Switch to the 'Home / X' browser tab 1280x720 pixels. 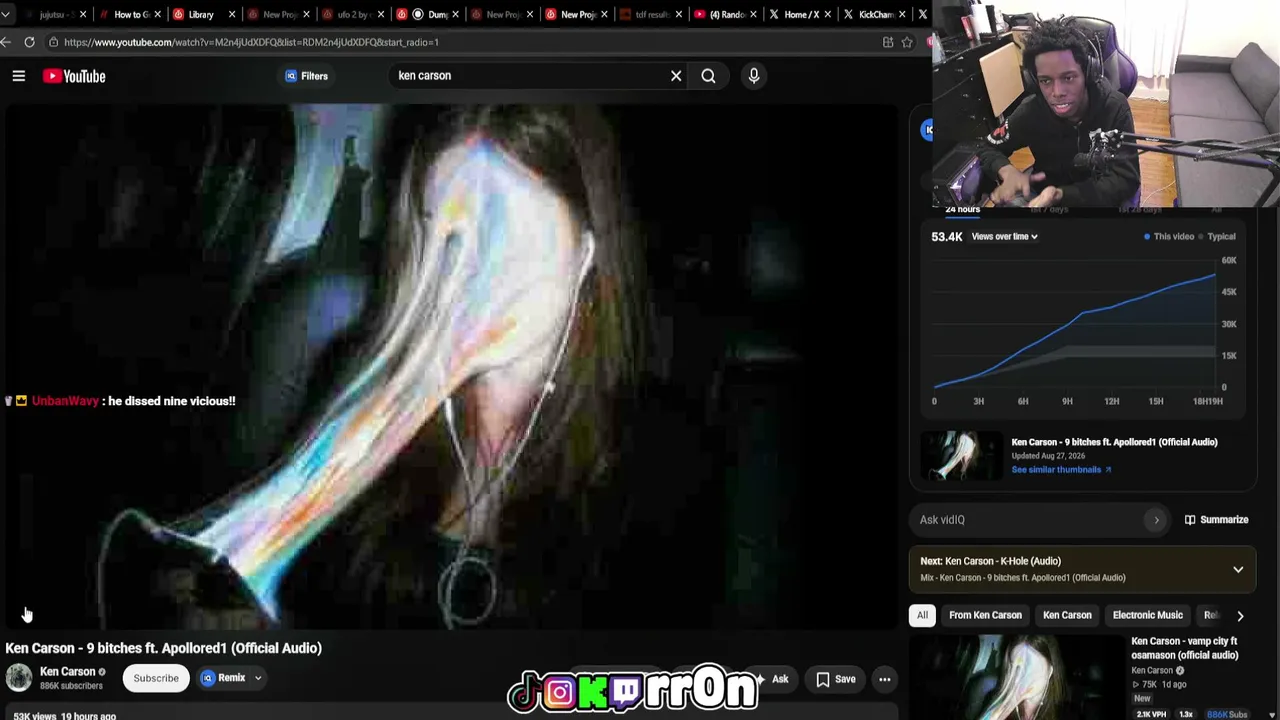coord(800,14)
